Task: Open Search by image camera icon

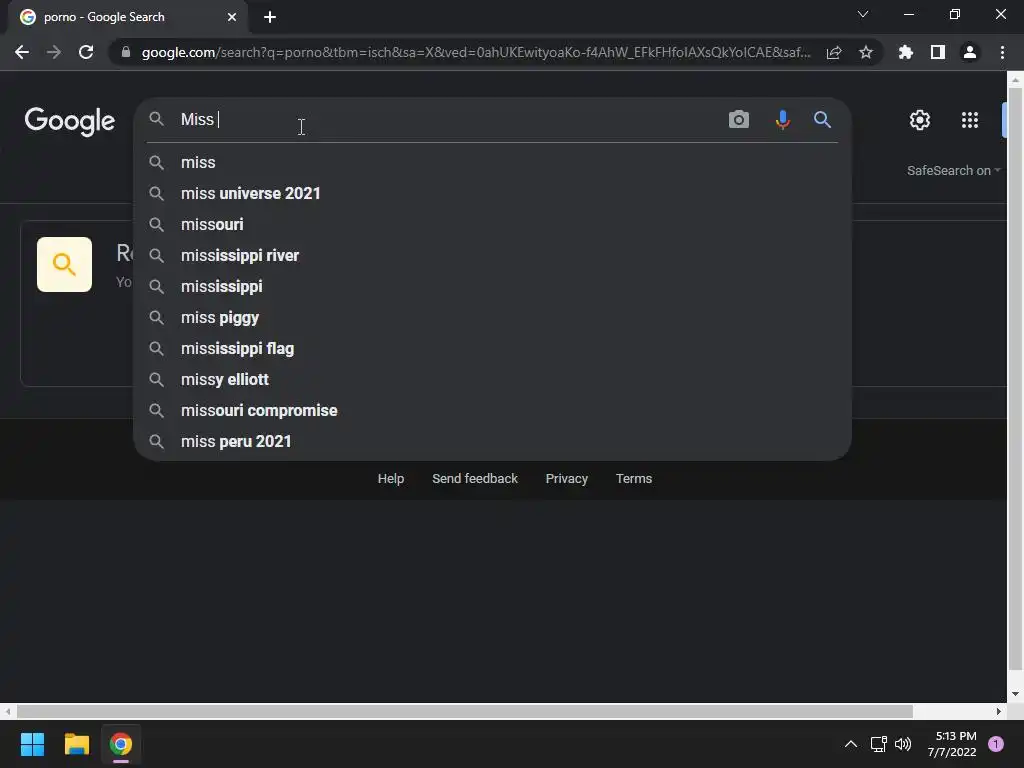Action: pyautogui.click(x=739, y=120)
